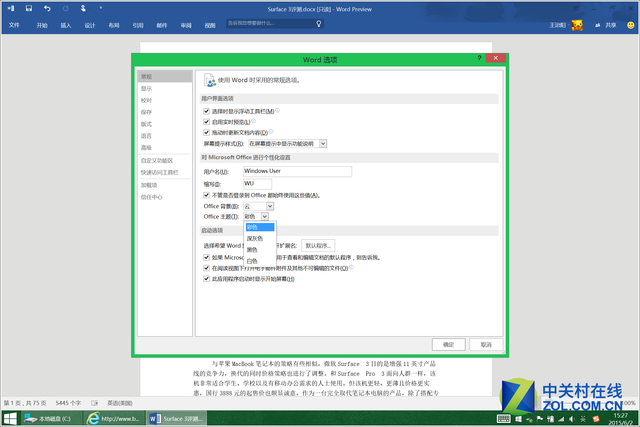
Task: Open the Insert (插入) ribbon tab
Action: coord(66,25)
